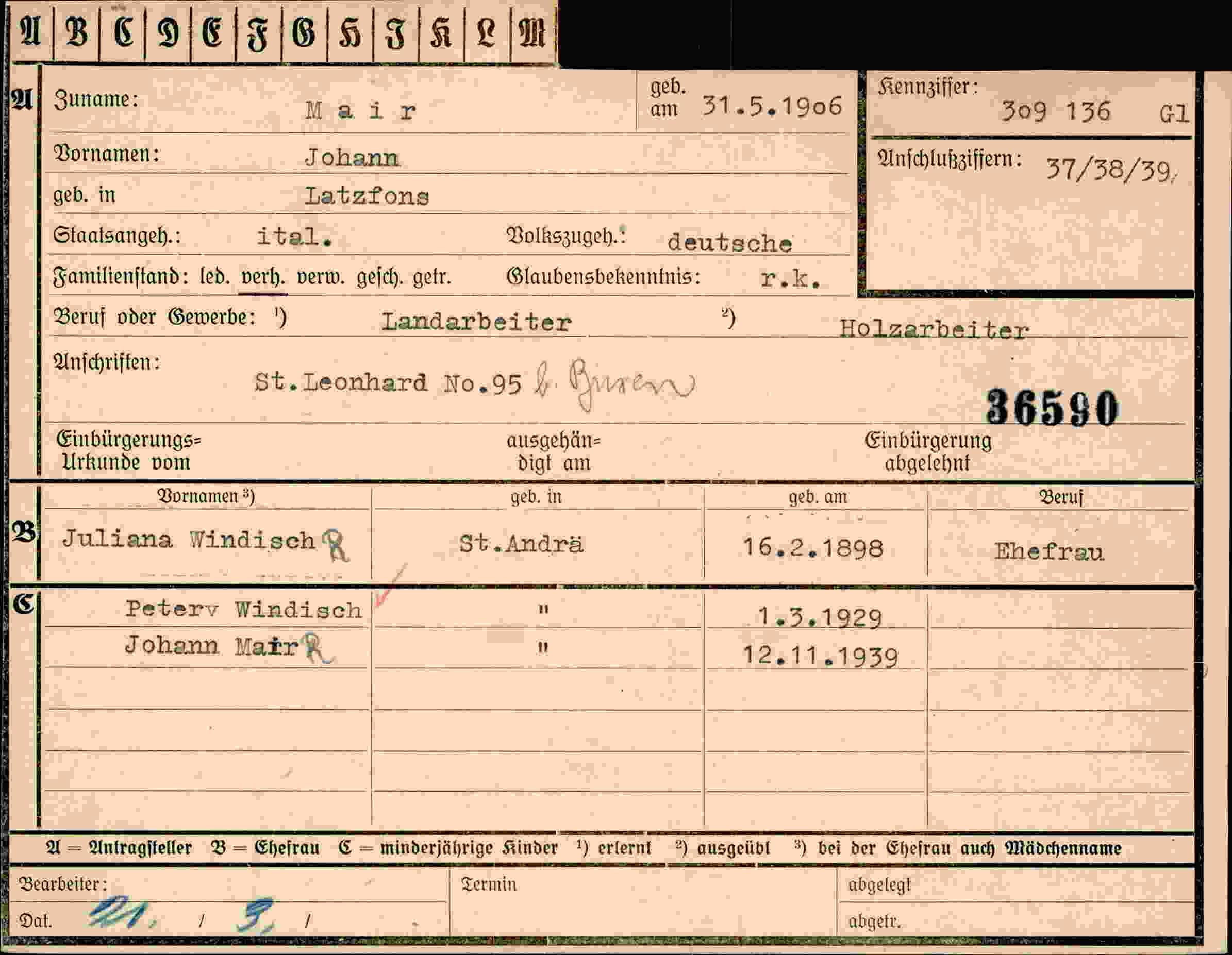Click the Kennziffer value '309 136'

[1055, 111]
